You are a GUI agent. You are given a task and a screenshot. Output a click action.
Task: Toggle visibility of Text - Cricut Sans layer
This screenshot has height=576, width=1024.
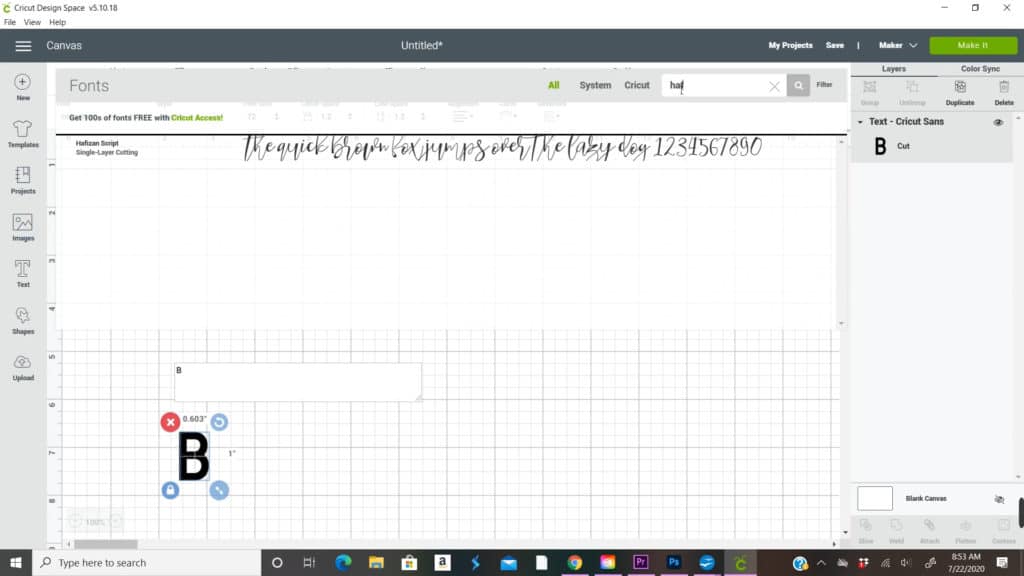coord(998,122)
